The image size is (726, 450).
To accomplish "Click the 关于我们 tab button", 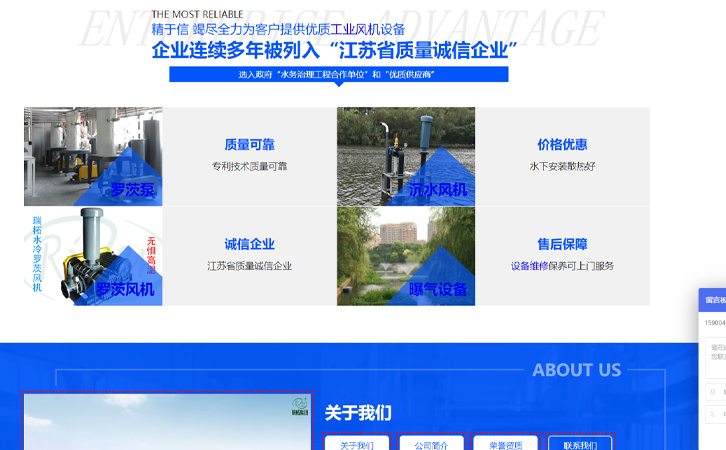I will (x=356, y=444).
